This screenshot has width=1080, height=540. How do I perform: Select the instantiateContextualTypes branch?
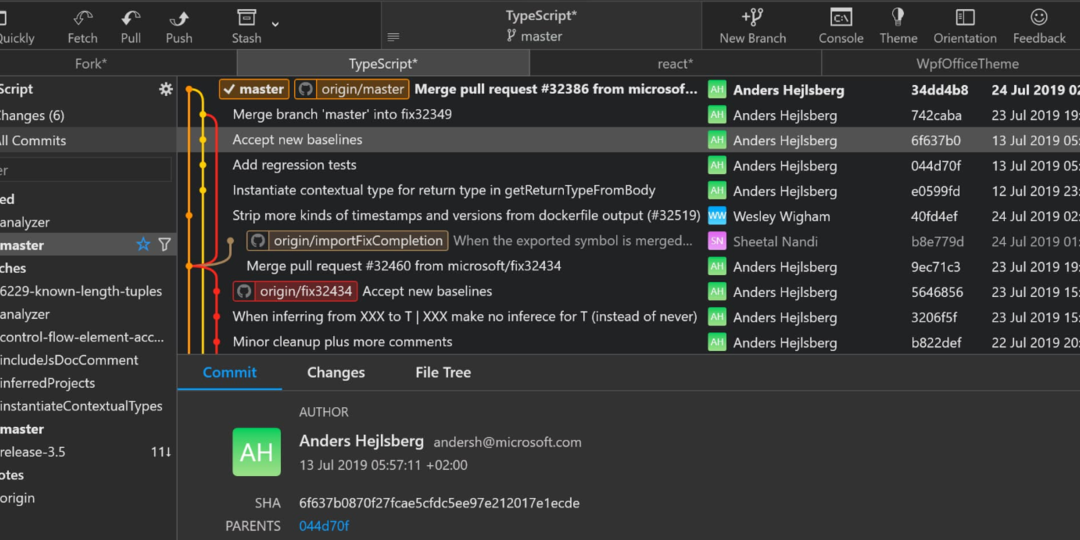click(x=81, y=406)
